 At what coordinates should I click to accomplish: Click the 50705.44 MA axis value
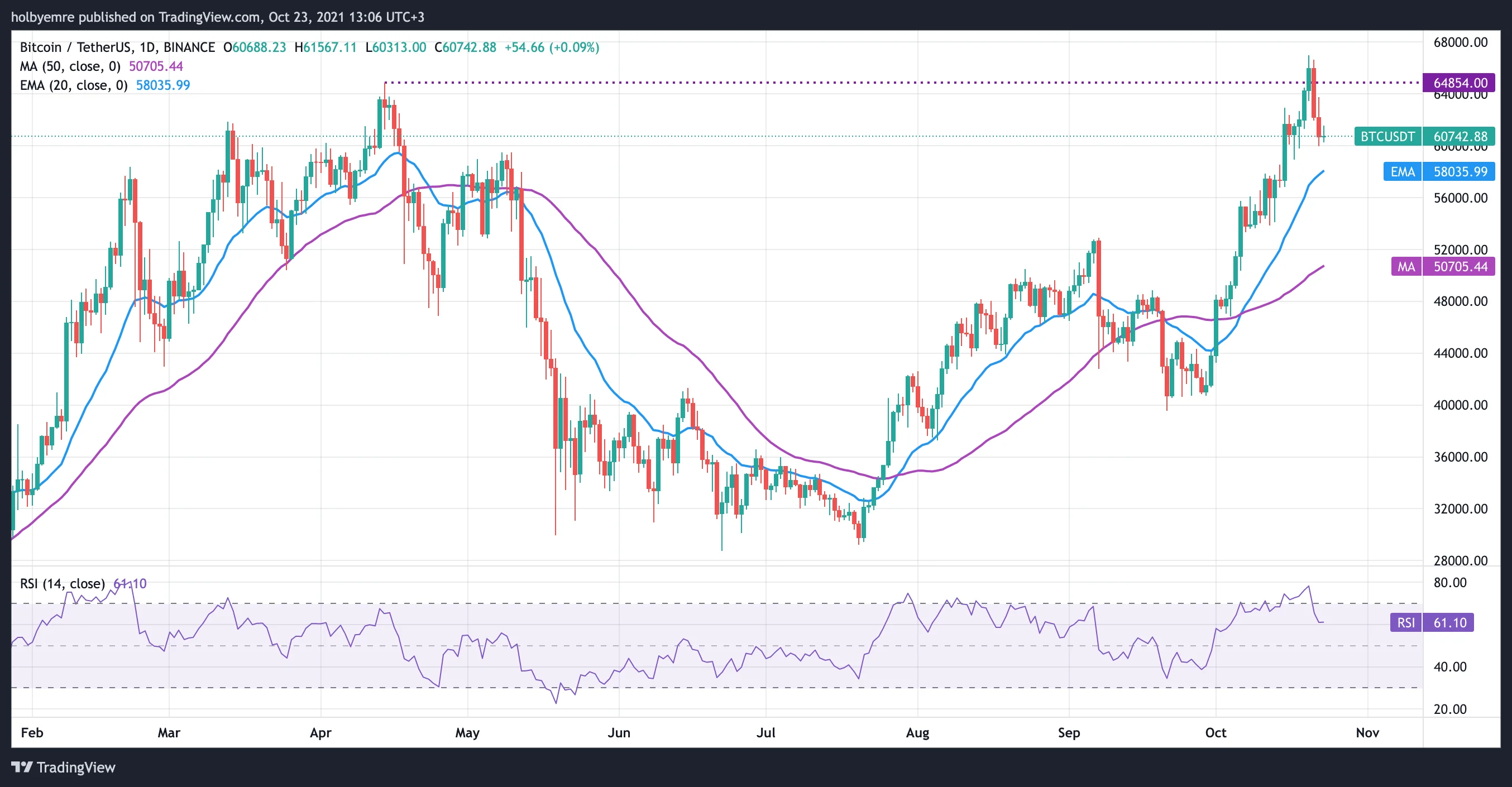pos(1458,266)
